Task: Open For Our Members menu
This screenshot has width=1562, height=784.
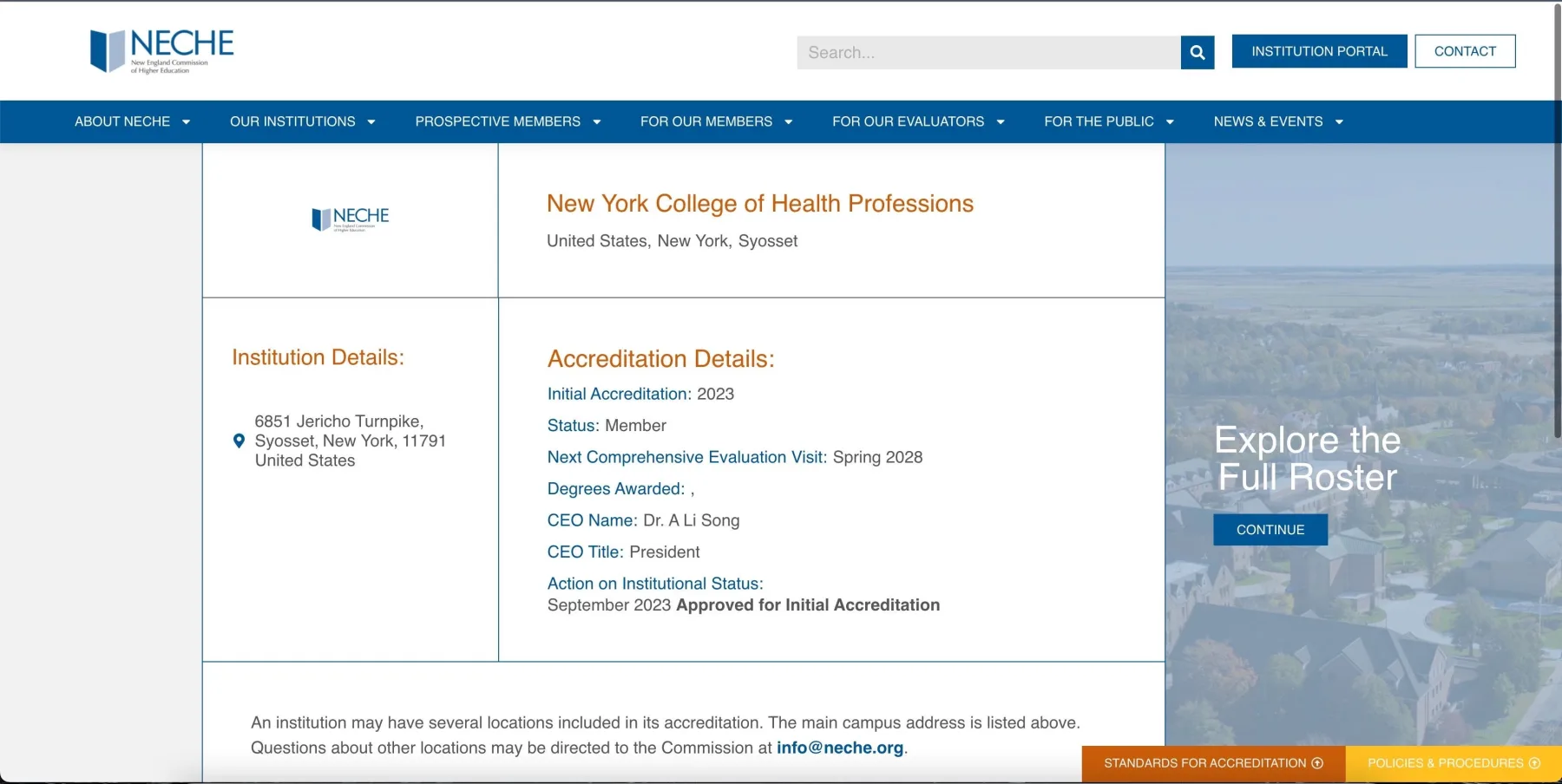Action: [x=706, y=121]
